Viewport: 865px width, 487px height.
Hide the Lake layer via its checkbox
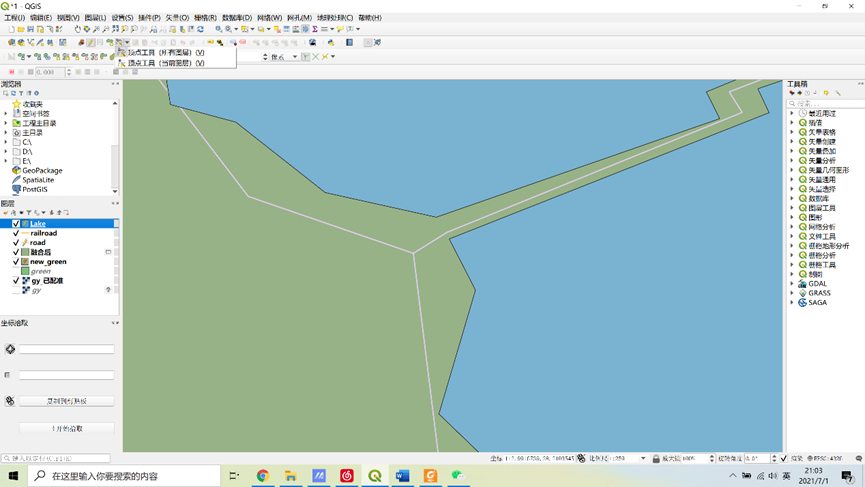(16, 224)
